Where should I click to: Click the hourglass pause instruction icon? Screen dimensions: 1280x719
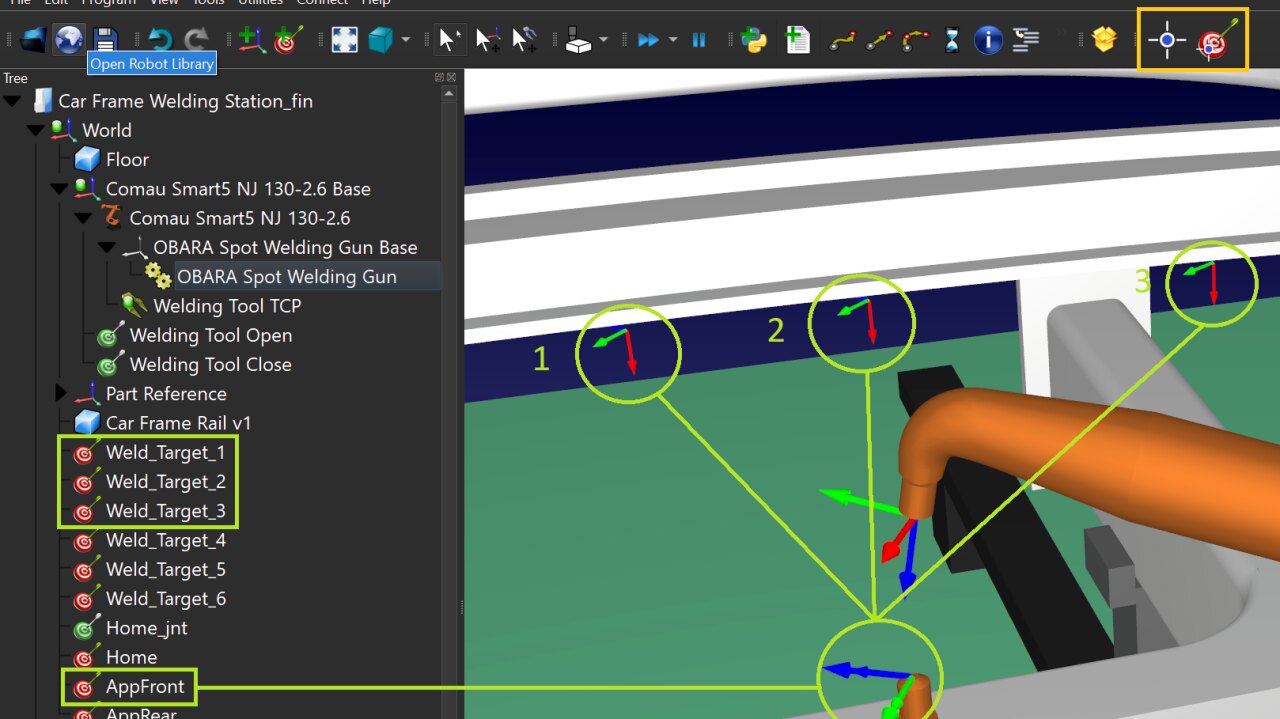coord(952,40)
